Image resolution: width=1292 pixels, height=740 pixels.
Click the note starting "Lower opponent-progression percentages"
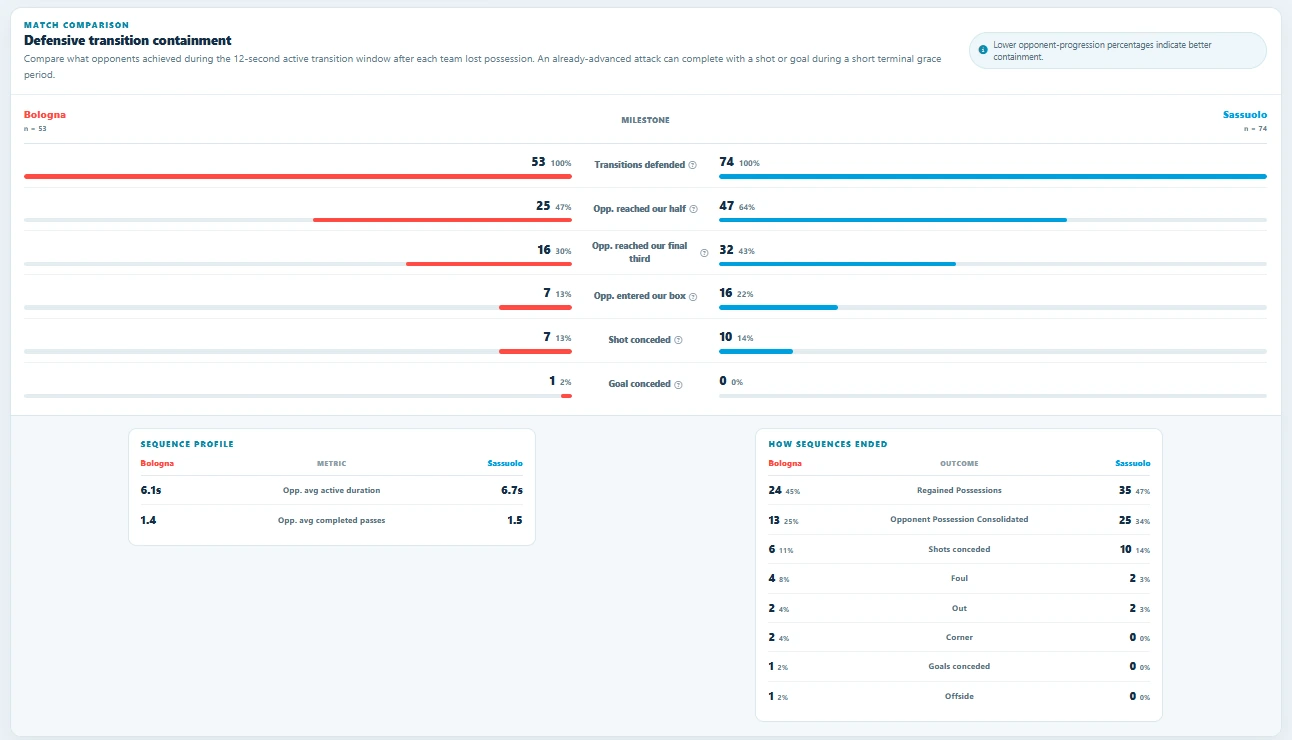pyautogui.click(x=1118, y=51)
